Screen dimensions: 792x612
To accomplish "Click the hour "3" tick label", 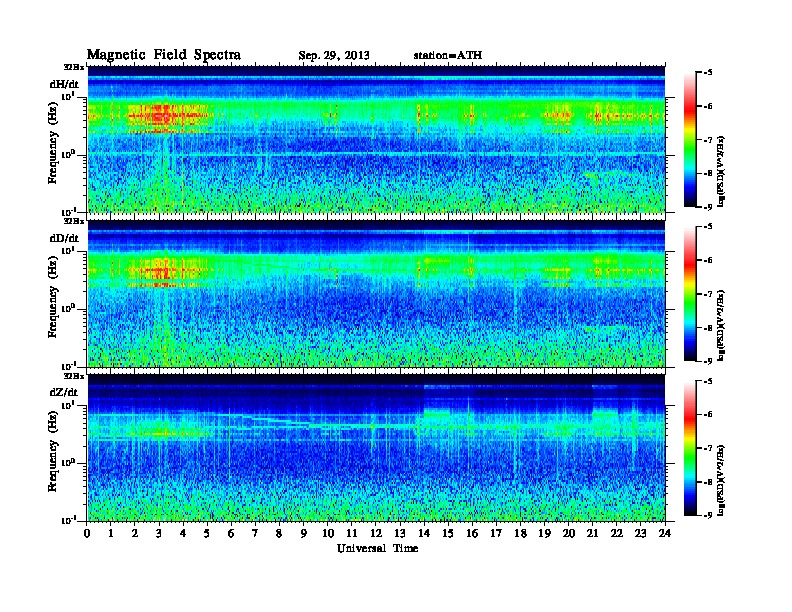I will click(160, 534).
